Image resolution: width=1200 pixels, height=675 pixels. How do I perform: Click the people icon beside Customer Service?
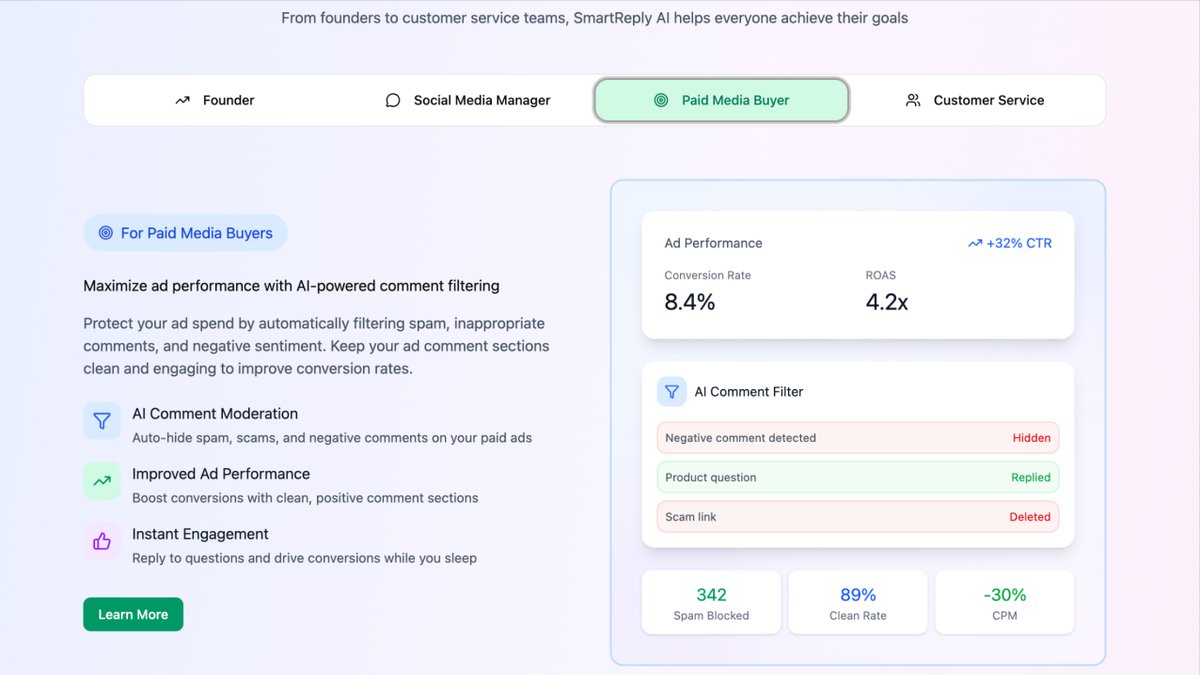point(913,100)
